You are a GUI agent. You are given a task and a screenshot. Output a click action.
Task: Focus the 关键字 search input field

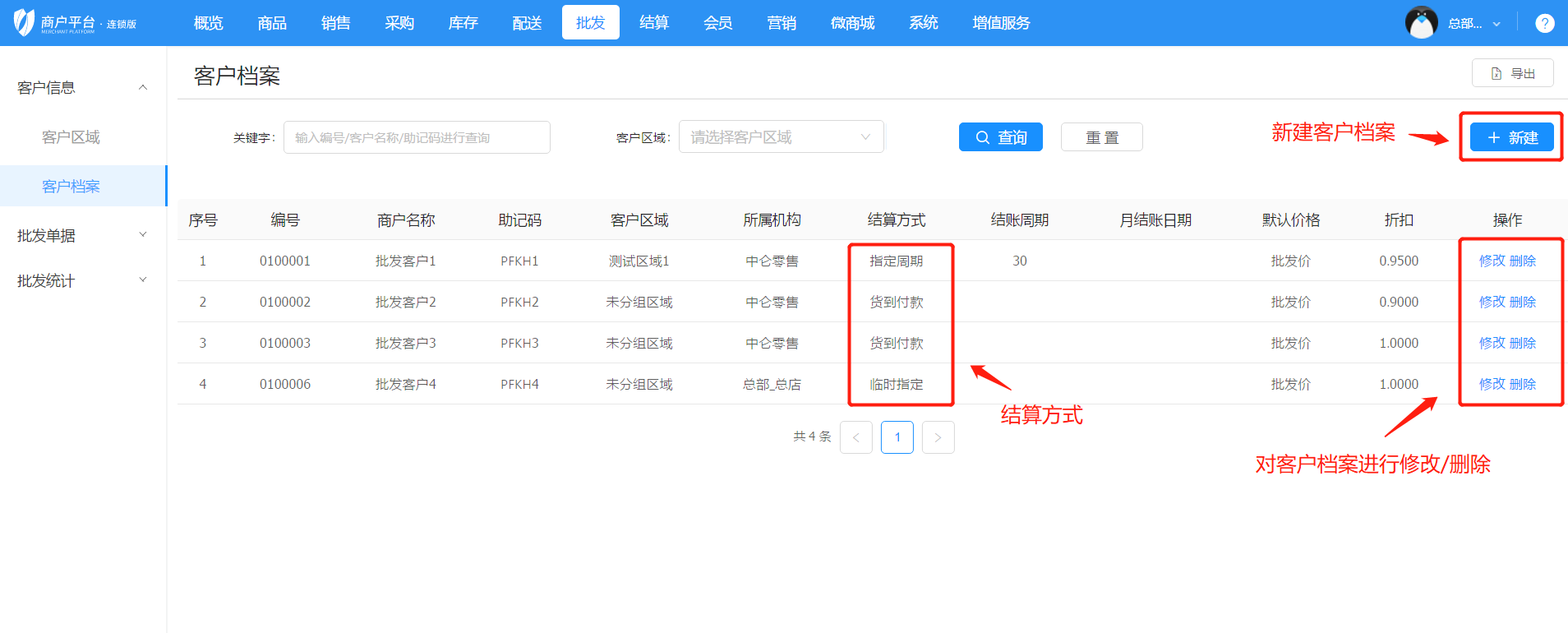point(417,137)
